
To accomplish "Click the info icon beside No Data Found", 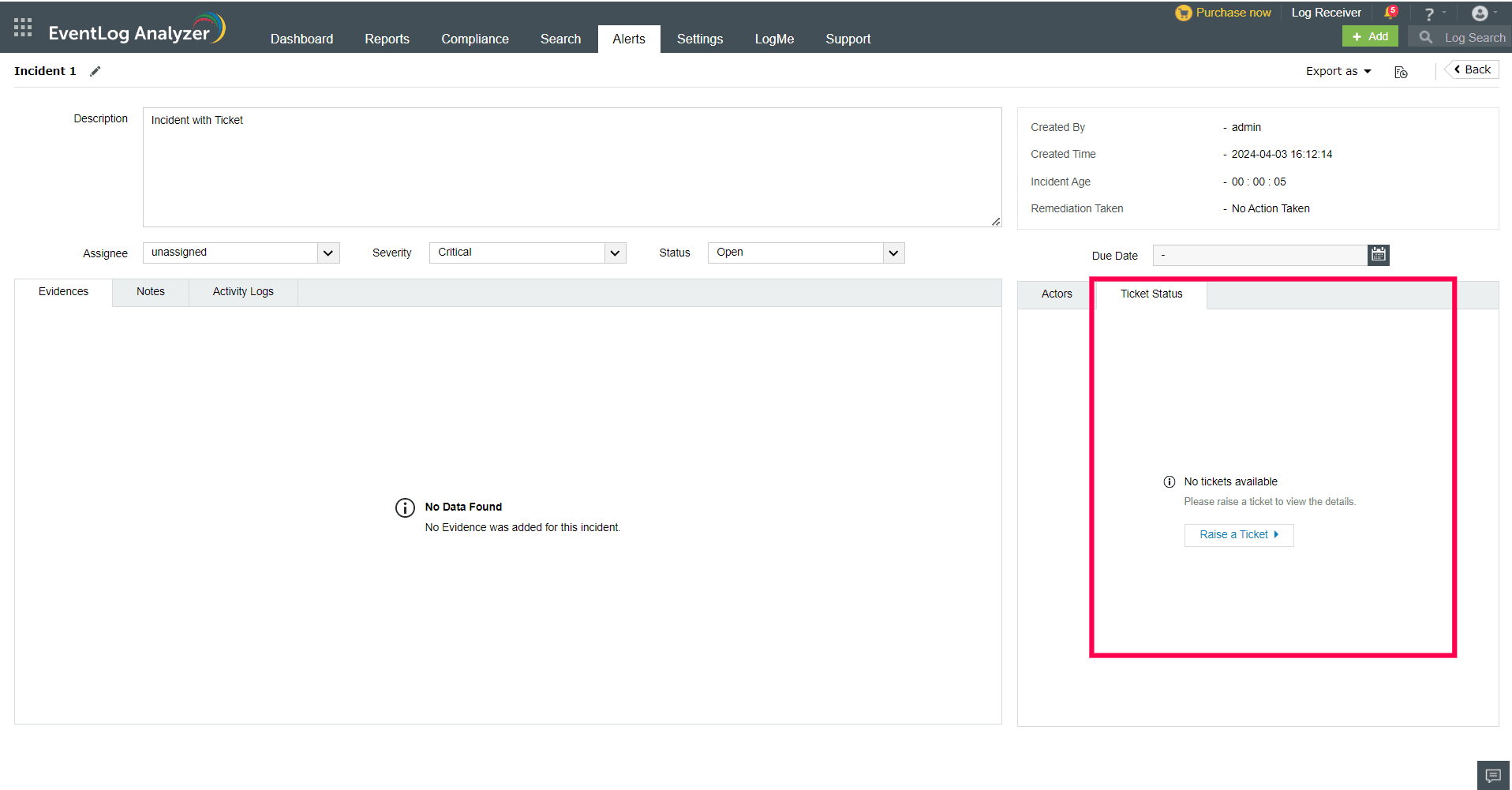I will 405,507.
